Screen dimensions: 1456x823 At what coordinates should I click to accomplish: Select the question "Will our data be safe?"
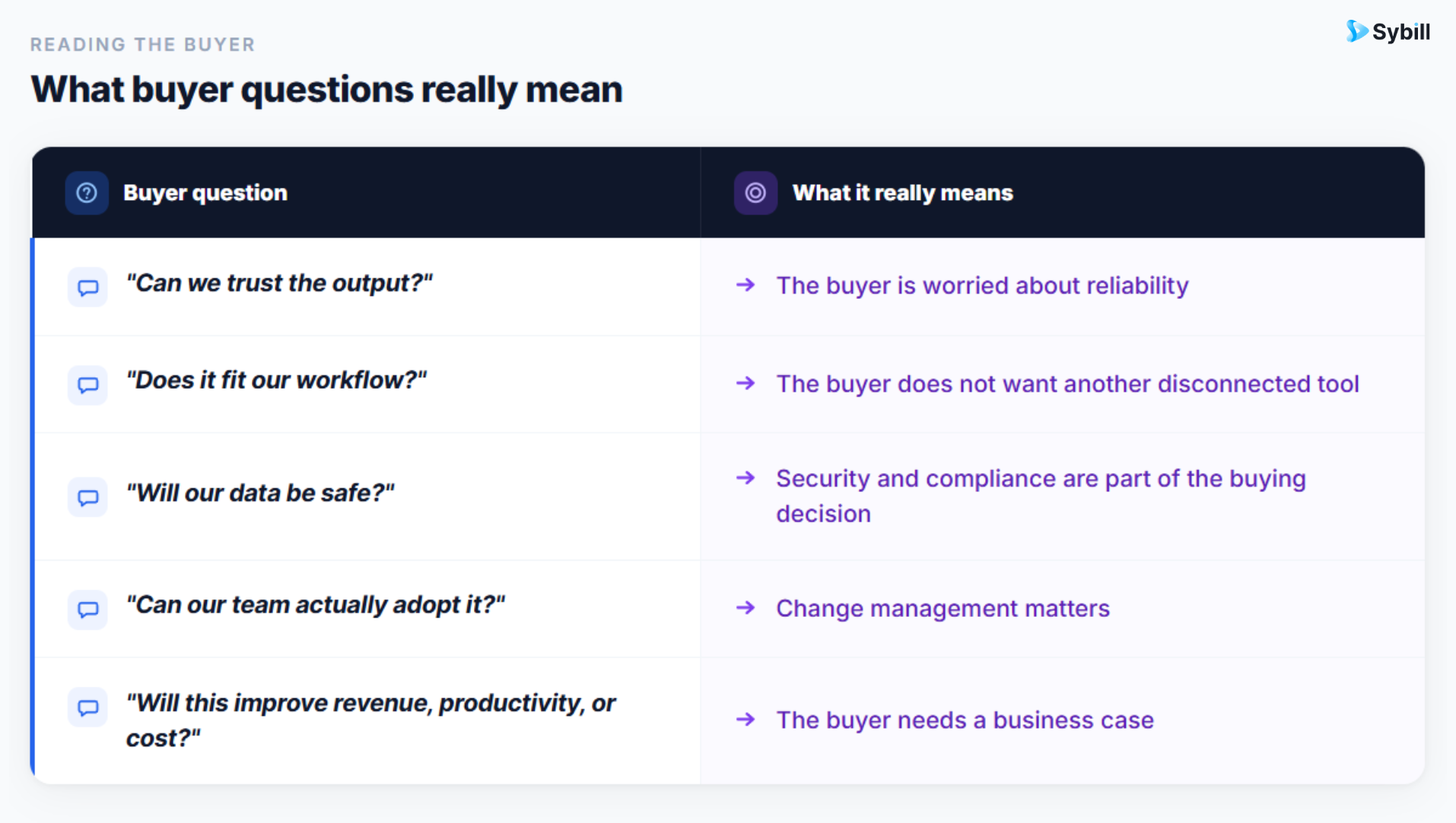(260, 493)
